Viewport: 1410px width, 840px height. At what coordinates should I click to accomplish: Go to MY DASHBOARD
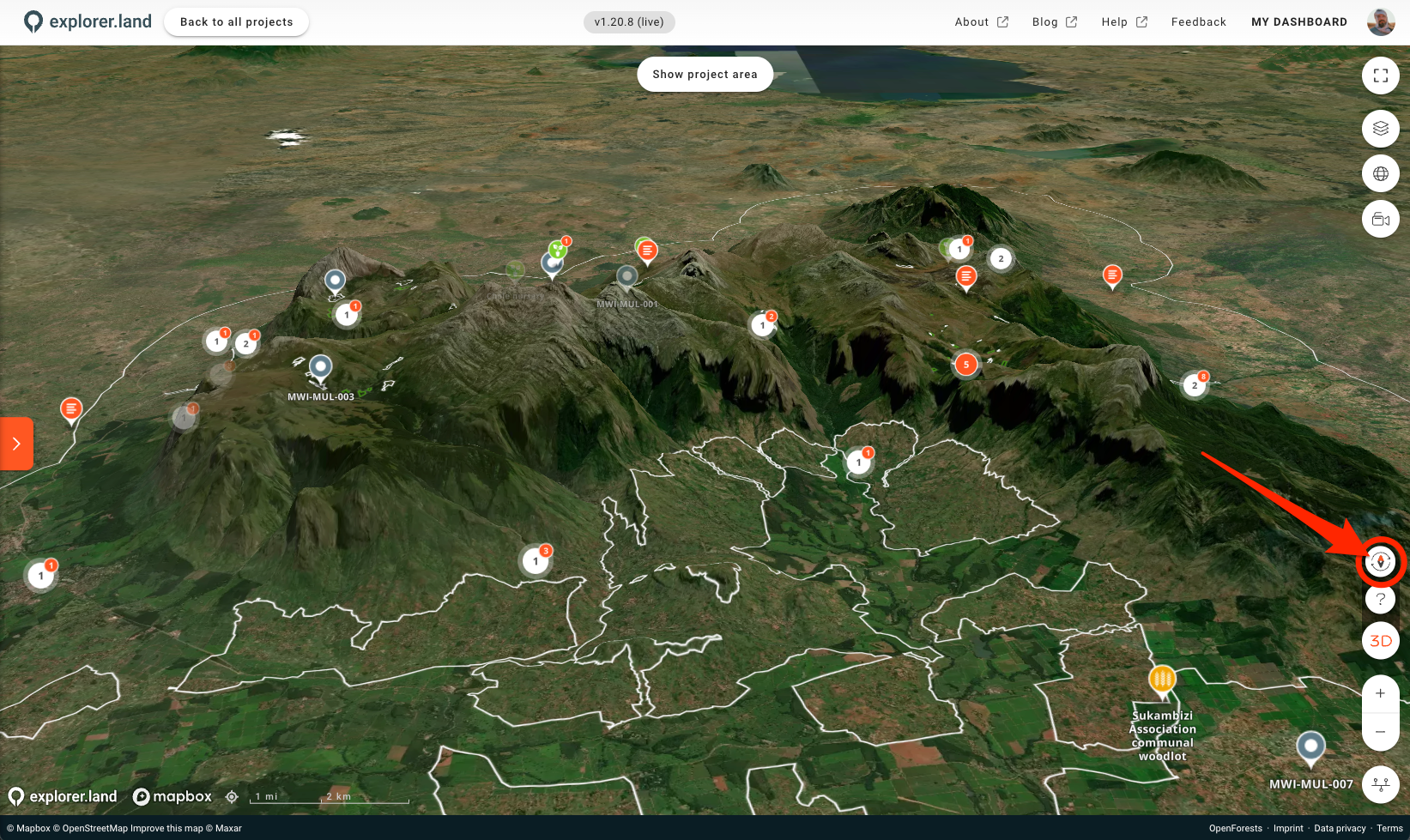tap(1298, 22)
